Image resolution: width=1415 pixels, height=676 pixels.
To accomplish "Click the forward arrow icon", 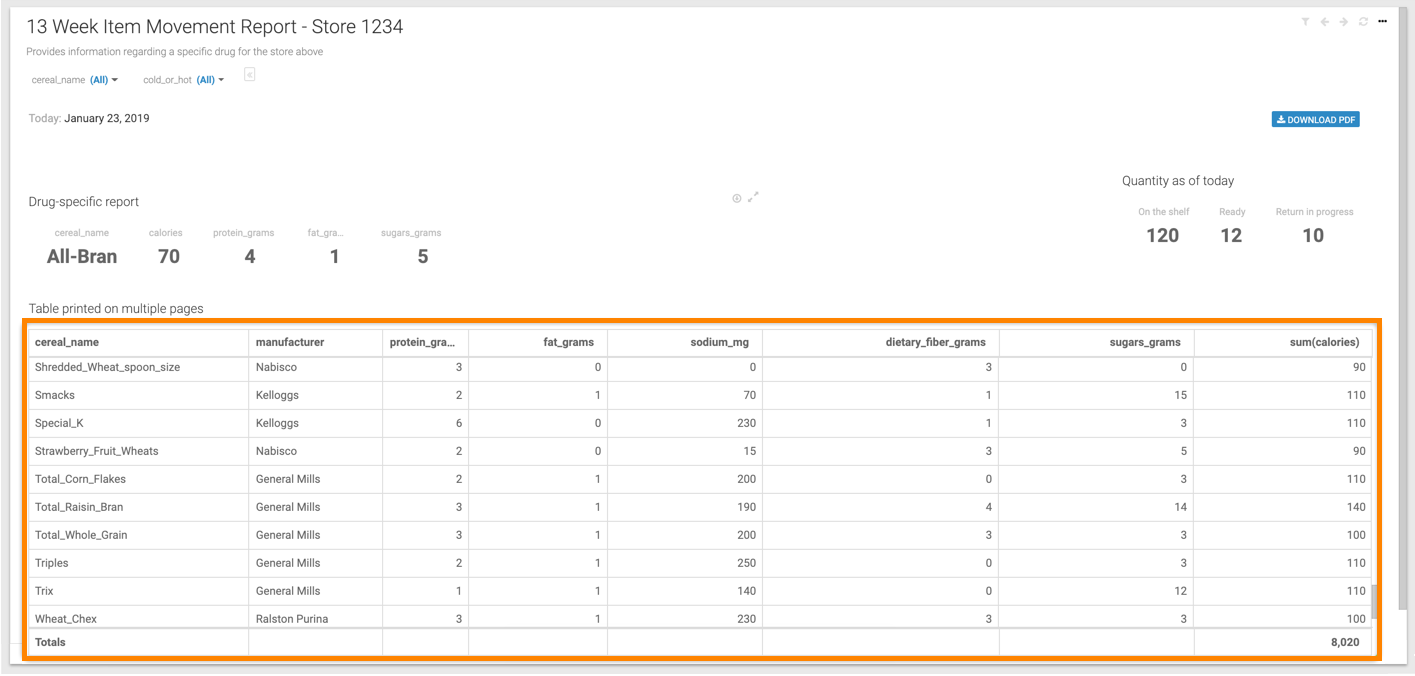I will click(1344, 22).
